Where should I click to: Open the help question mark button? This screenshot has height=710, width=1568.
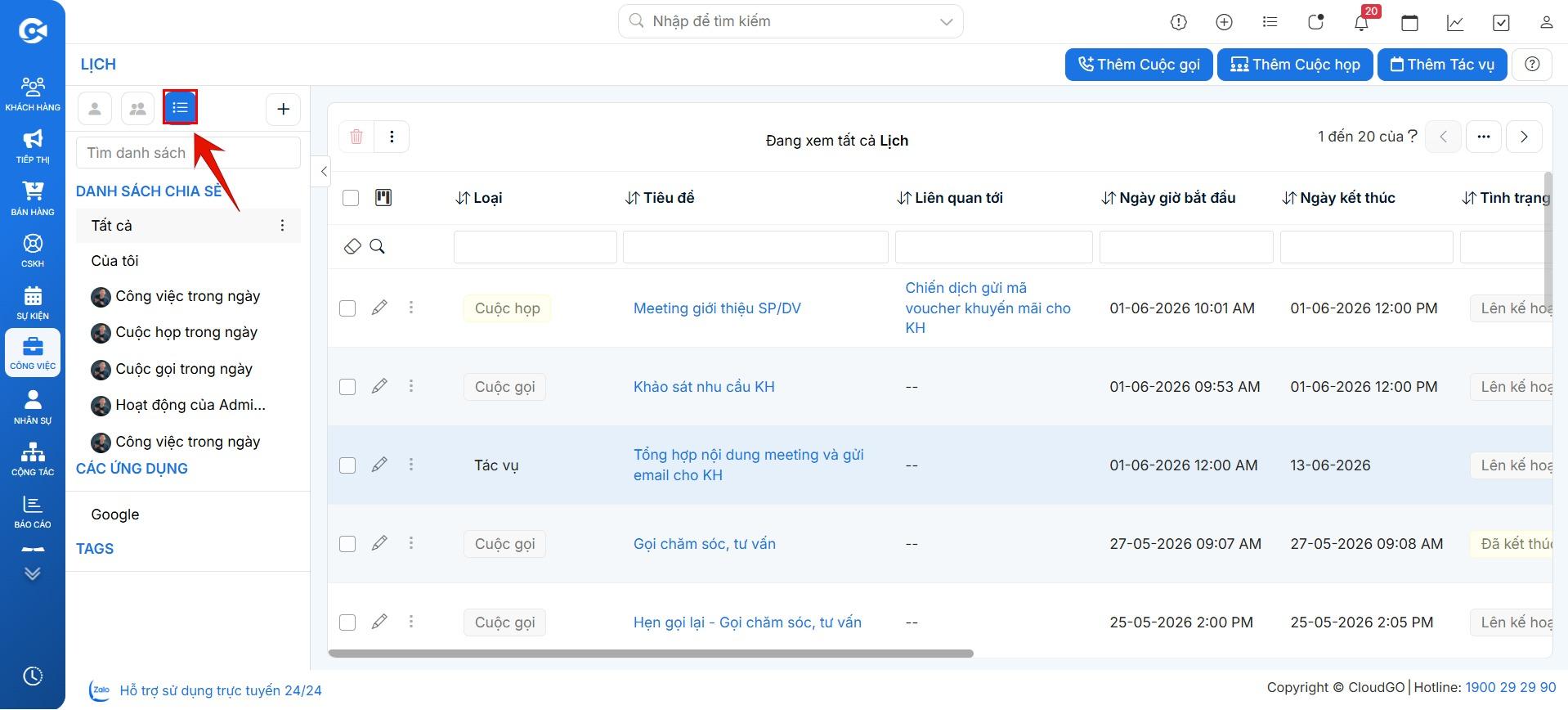[x=1532, y=64]
